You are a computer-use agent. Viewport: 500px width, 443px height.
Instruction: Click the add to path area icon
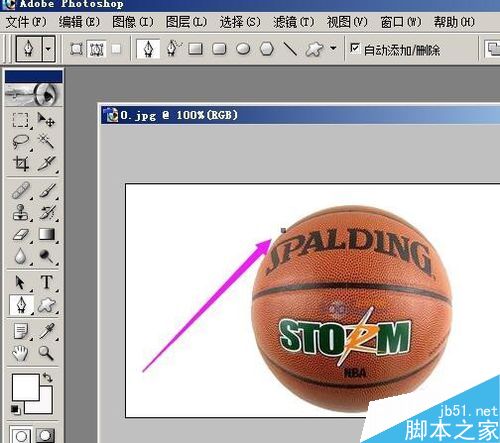[x=493, y=49]
